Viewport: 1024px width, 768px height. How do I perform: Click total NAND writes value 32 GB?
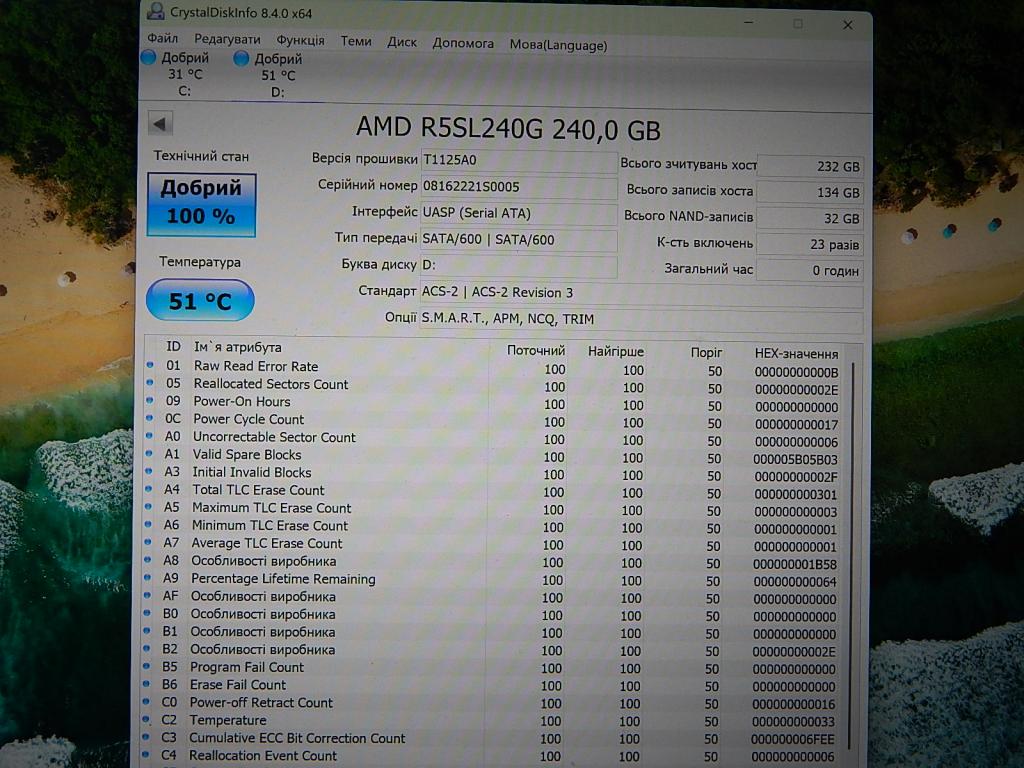click(810, 219)
